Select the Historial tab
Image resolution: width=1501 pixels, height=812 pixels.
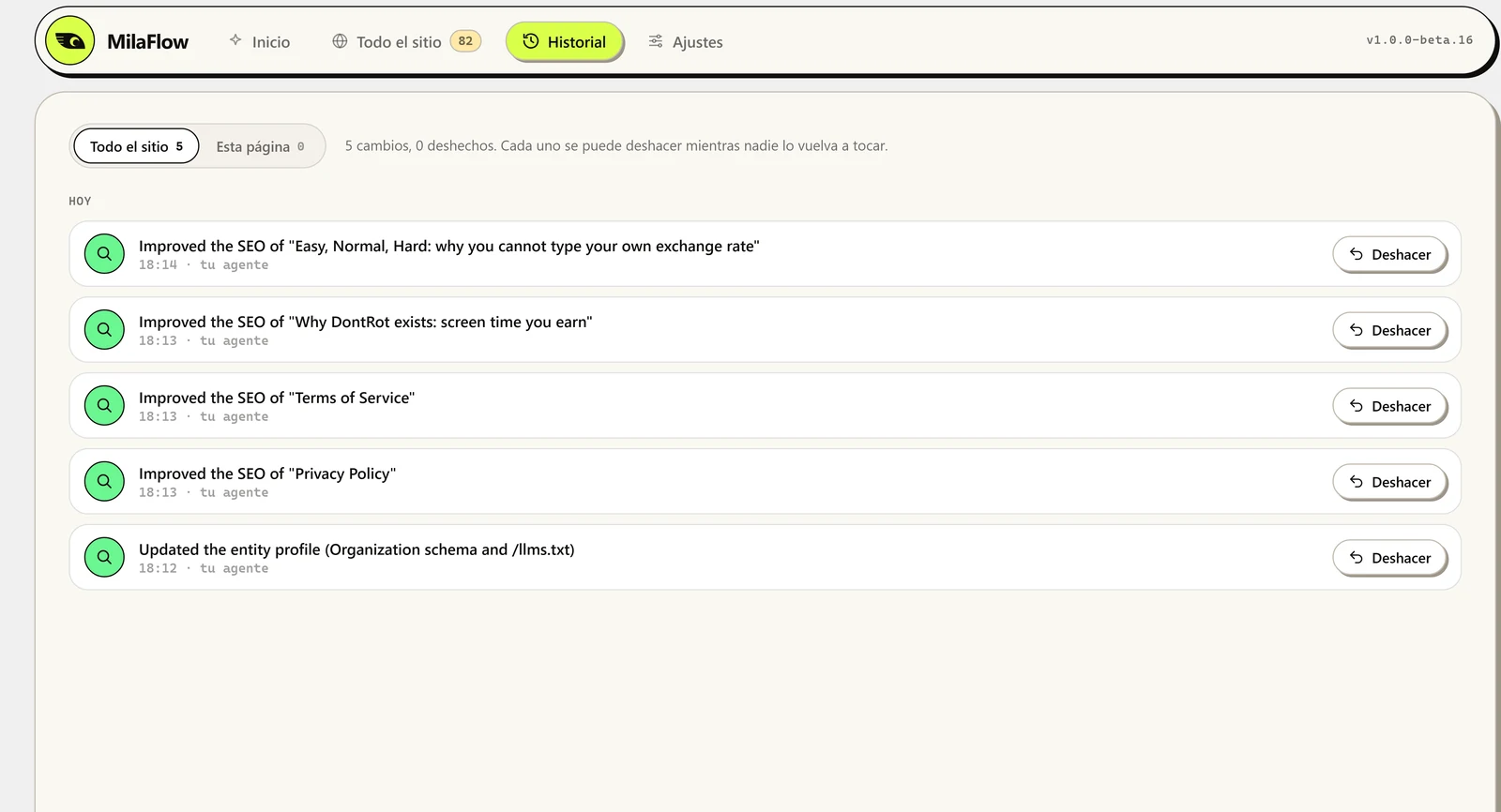[x=565, y=42]
